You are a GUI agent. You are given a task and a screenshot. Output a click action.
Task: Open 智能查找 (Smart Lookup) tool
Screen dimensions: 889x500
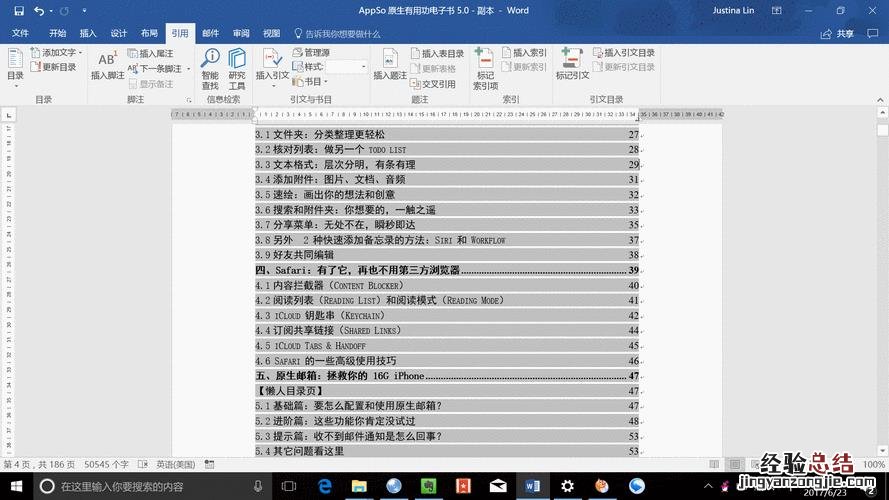point(209,64)
